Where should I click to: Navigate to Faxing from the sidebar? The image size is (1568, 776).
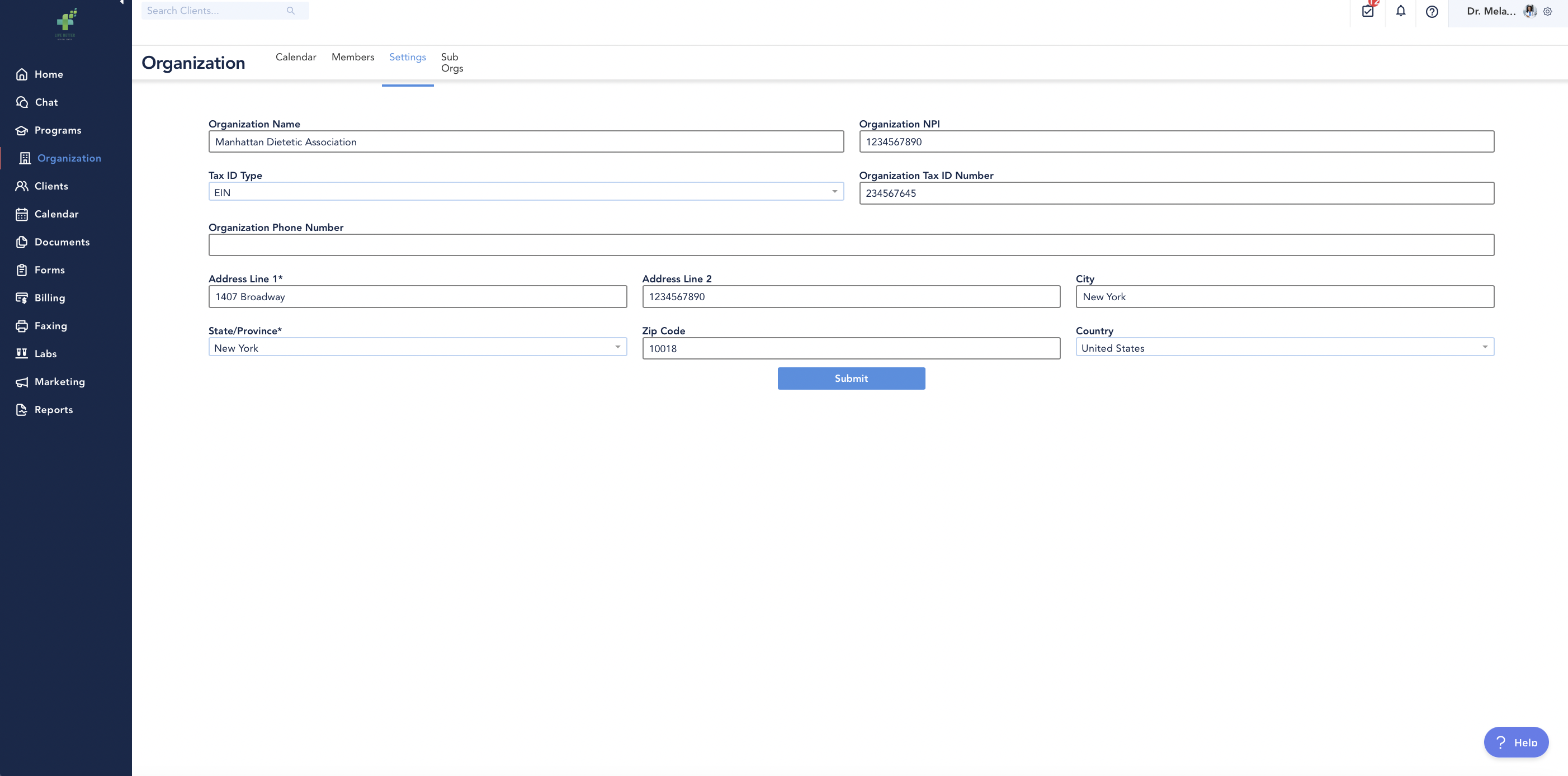(50, 325)
